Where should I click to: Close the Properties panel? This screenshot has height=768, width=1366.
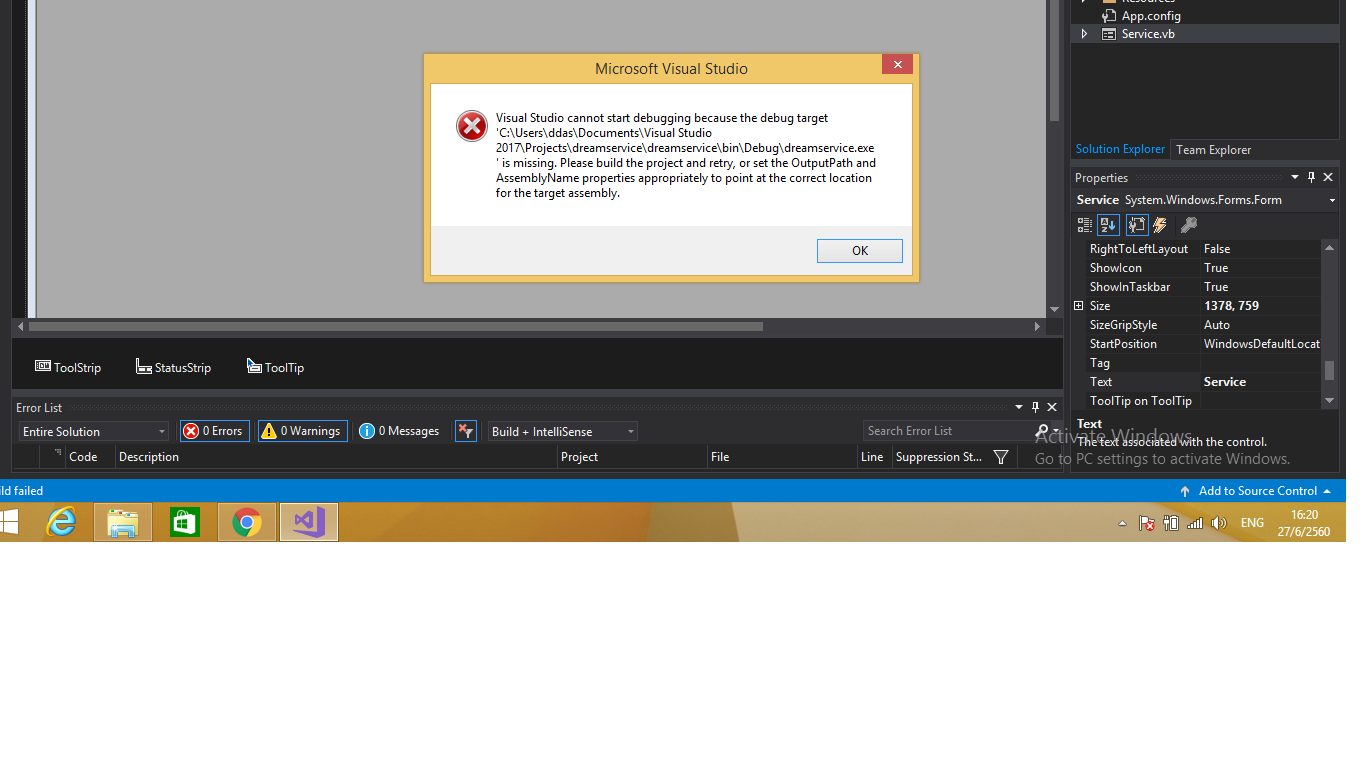coord(1328,177)
